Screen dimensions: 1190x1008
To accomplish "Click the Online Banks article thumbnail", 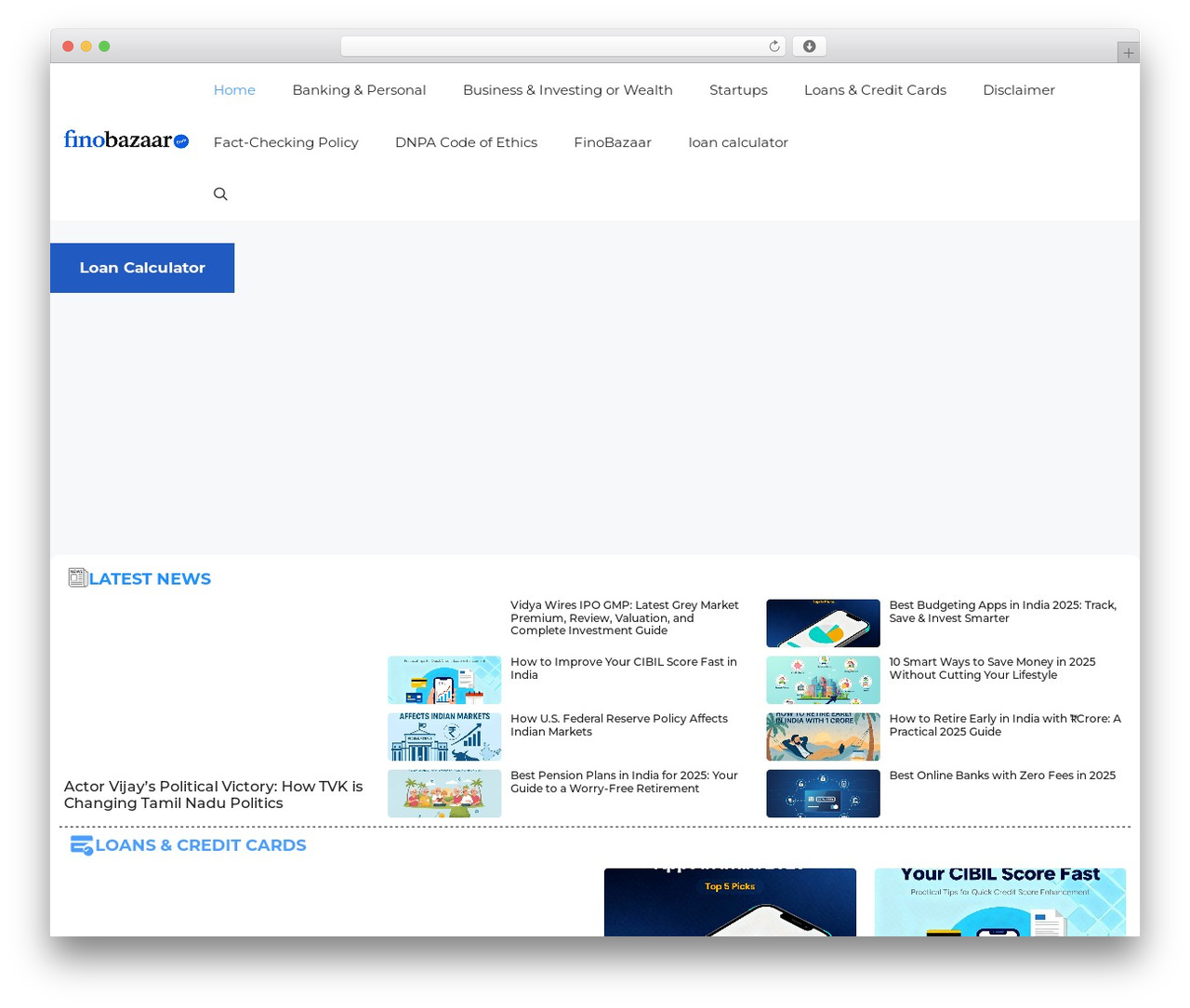I will click(x=823, y=793).
